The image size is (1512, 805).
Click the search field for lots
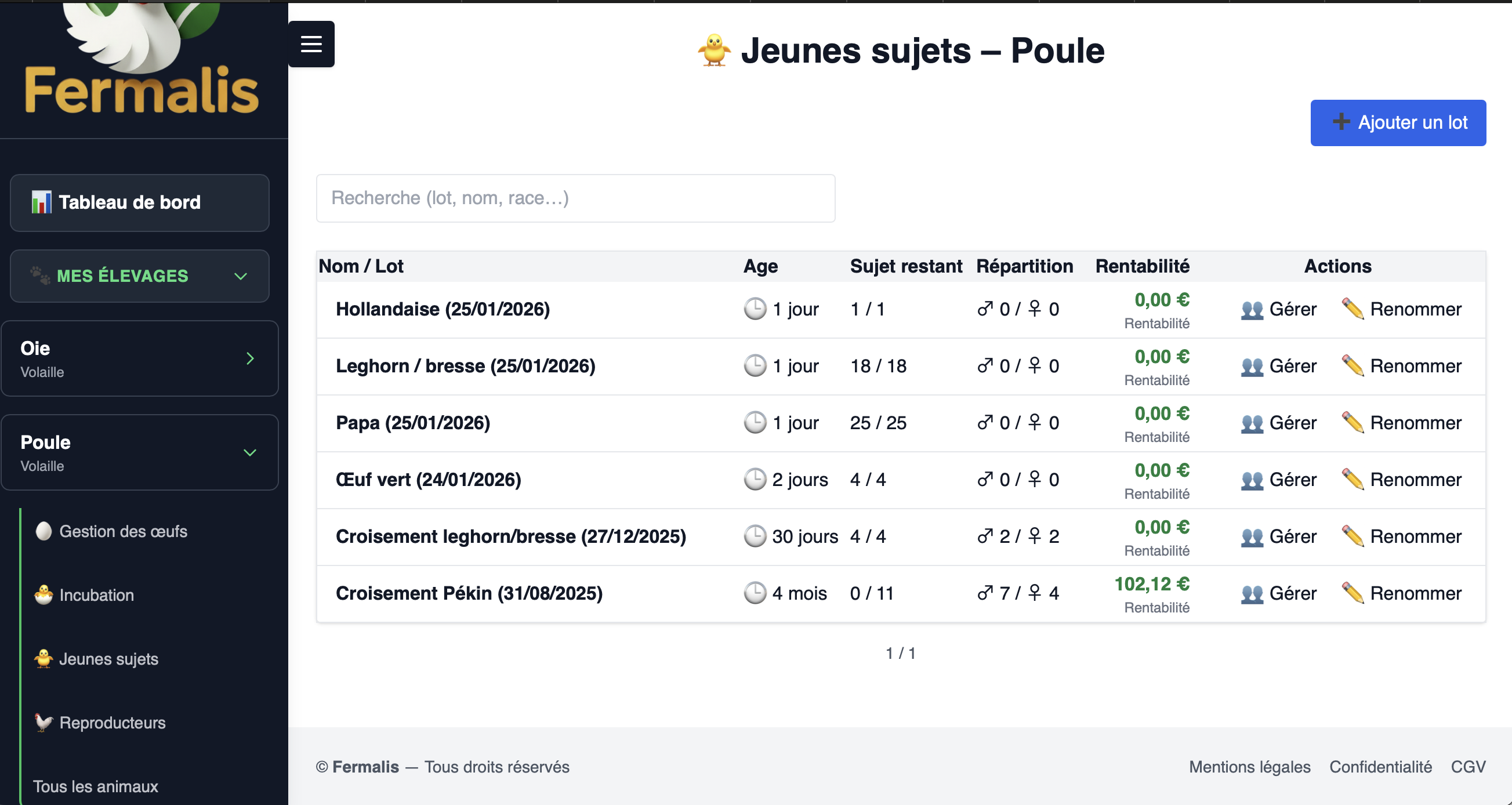point(575,198)
